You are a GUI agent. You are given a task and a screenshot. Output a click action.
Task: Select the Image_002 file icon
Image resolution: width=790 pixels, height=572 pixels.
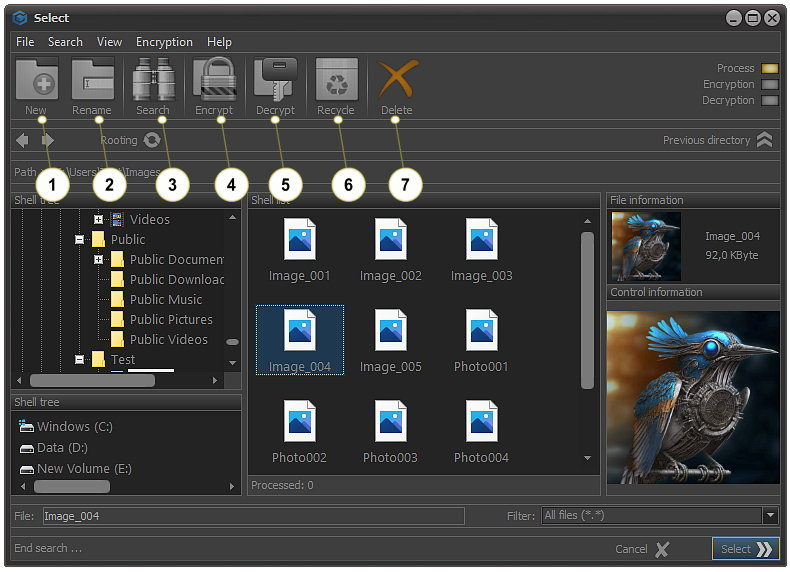(390, 239)
